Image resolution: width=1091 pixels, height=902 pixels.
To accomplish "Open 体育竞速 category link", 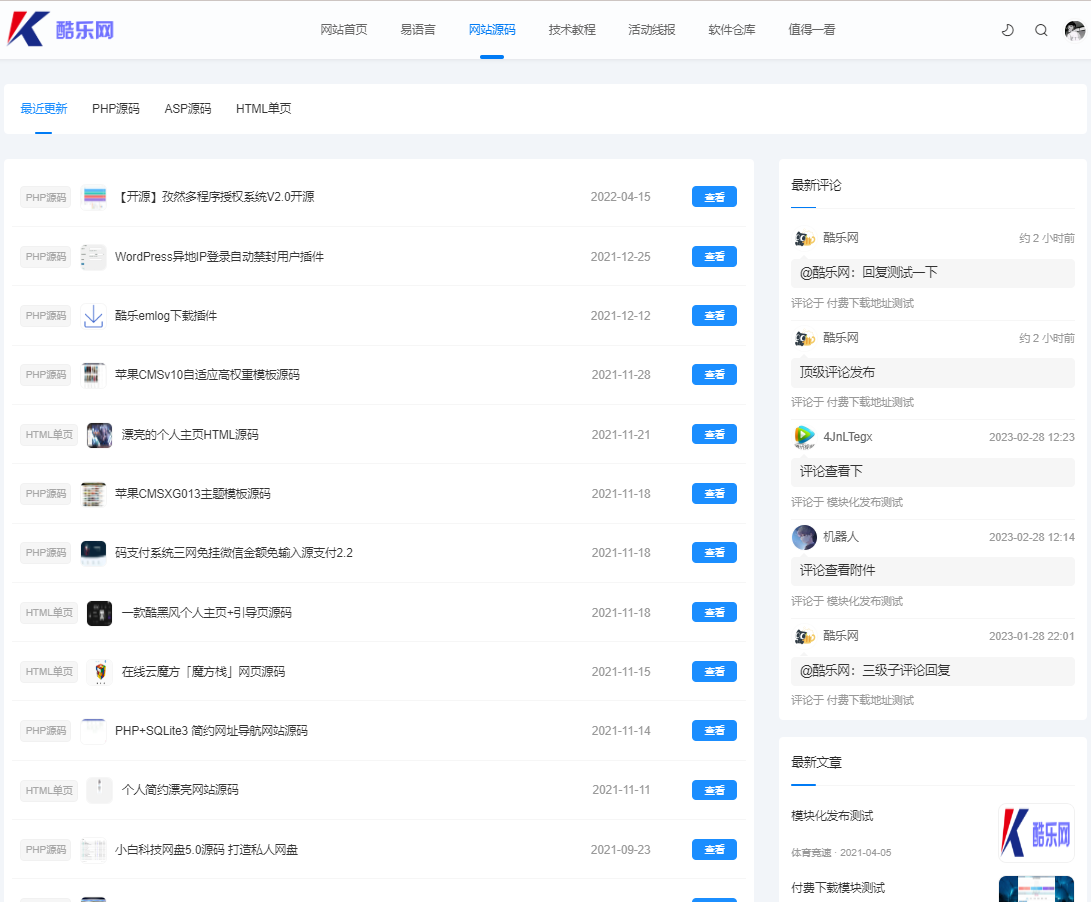I will [811, 853].
